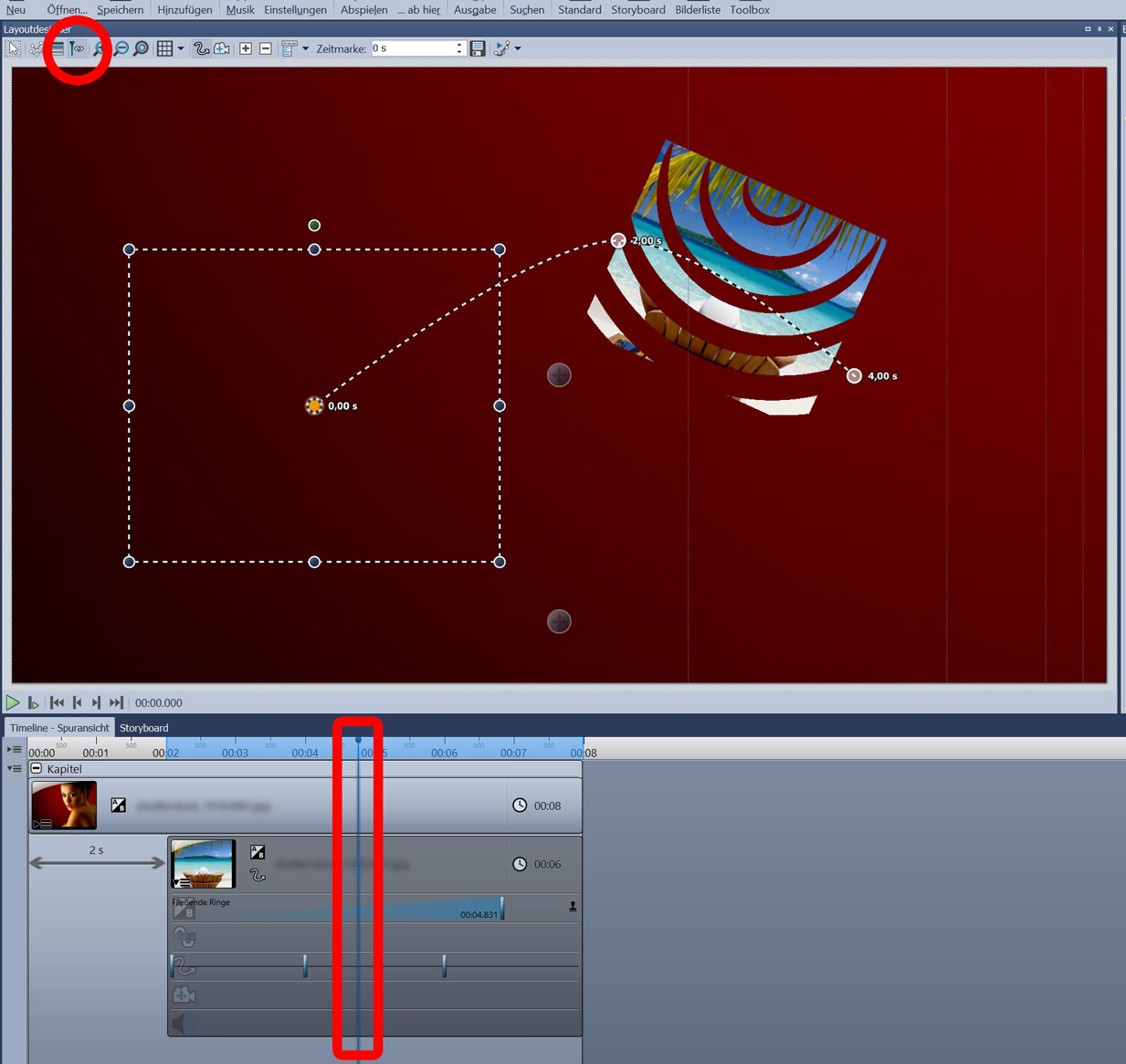Click the zoom to fit magnifier icon
The width and height of the screenshot is (1126, 1064).
click(142, 48)
